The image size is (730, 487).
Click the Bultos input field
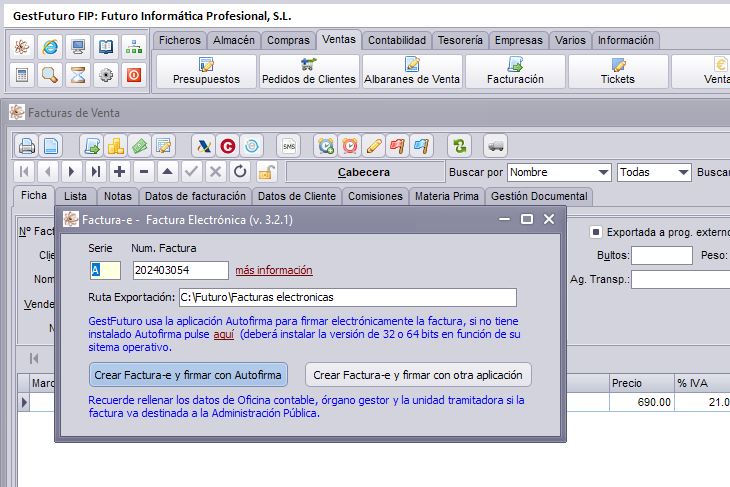pos(662,255)
